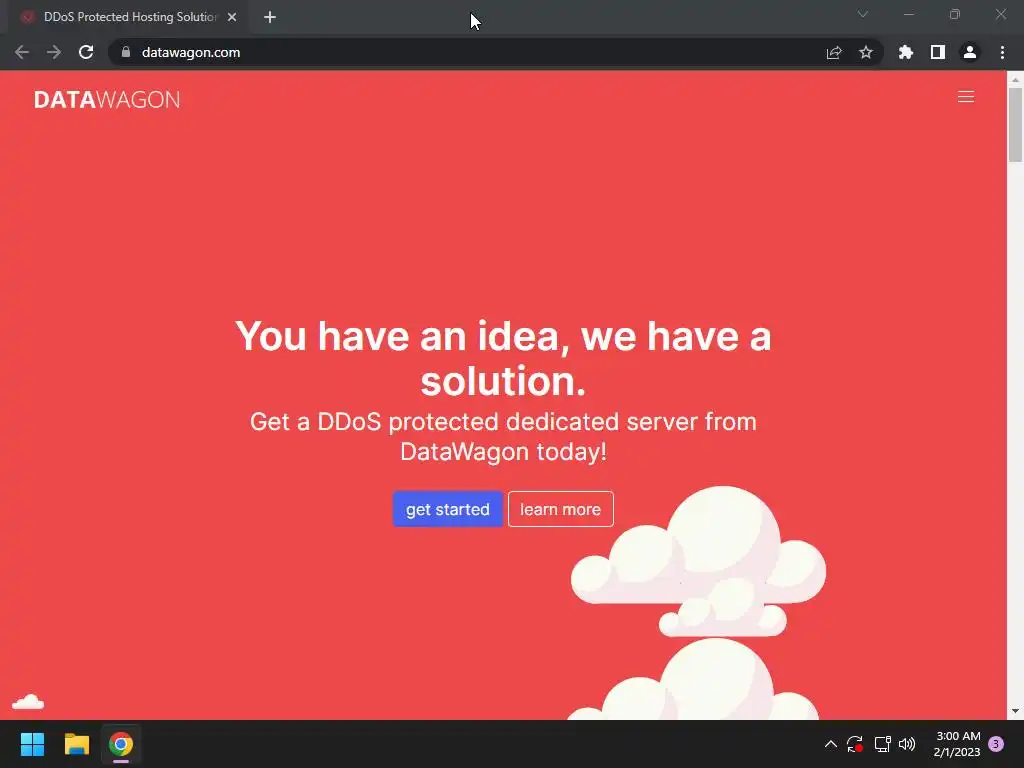Open a new browser tab
This screenshot has width=1024, height=768.
coord(270,17)
